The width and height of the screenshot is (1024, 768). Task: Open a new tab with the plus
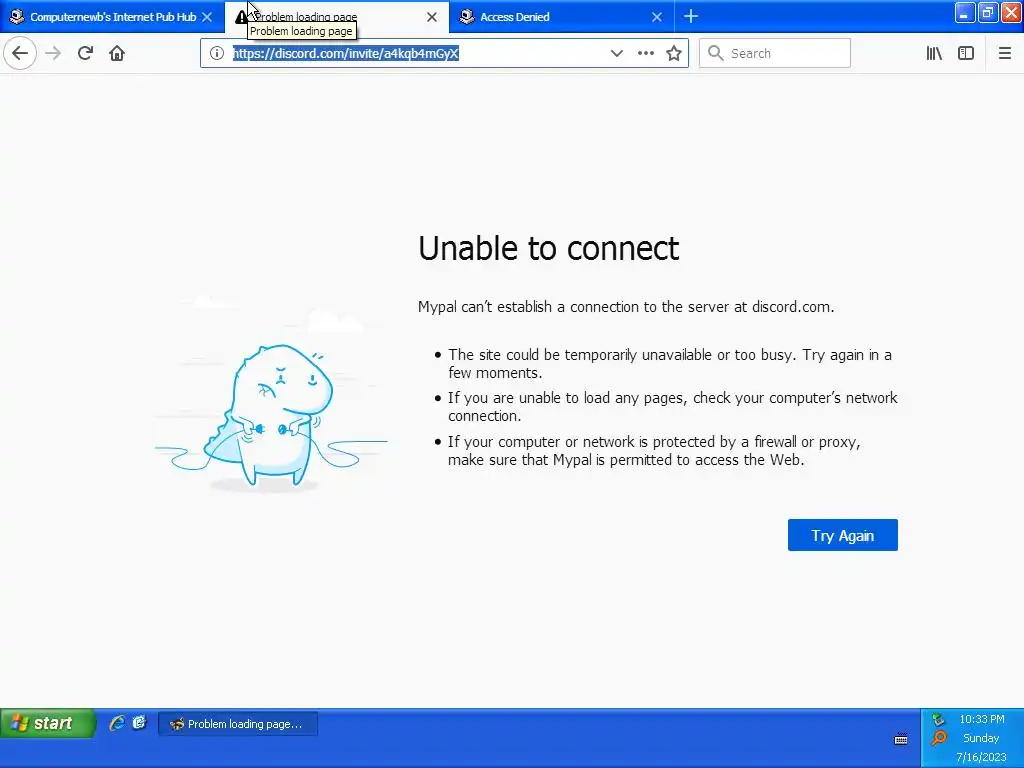coord(691,16)
